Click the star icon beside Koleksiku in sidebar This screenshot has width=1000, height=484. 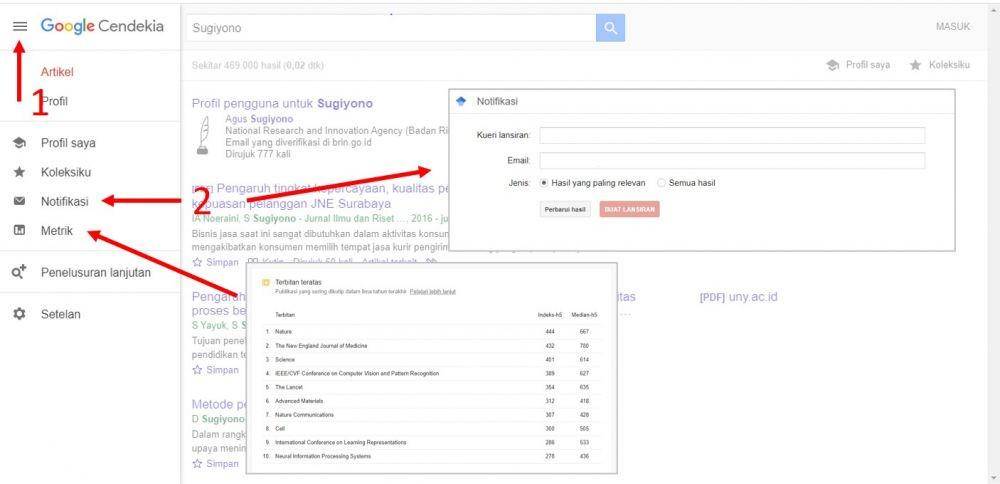coord(20,172)
